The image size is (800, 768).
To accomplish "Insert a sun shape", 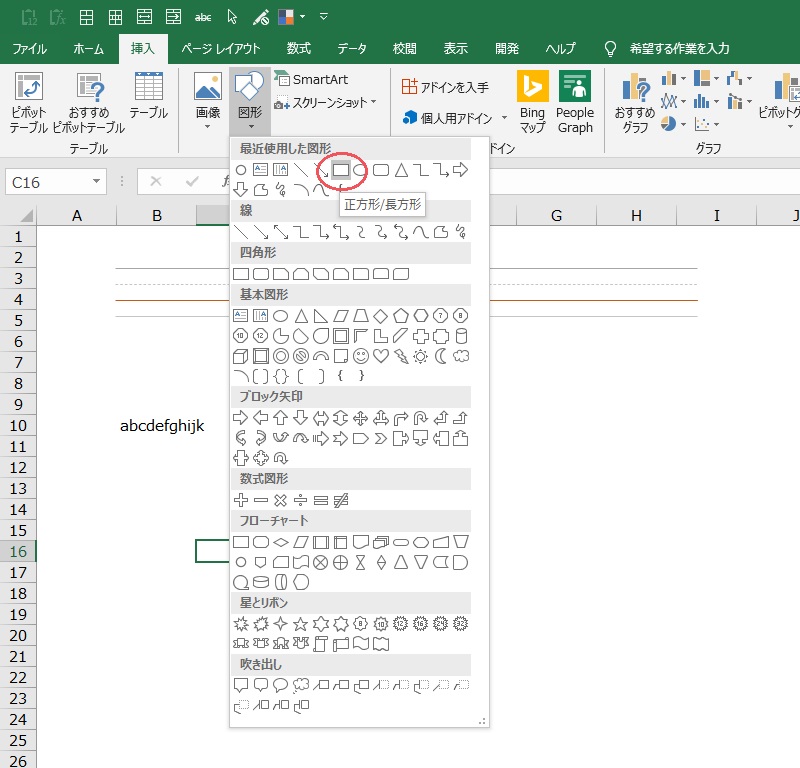I will [x=420, y=356].
